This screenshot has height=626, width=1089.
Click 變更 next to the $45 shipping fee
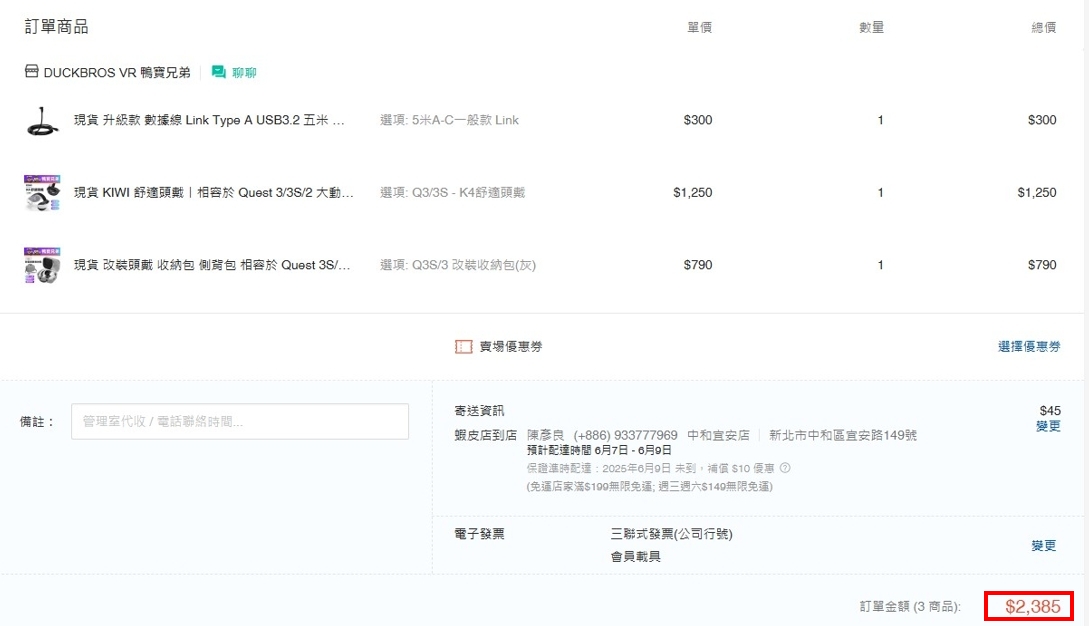1048,427
